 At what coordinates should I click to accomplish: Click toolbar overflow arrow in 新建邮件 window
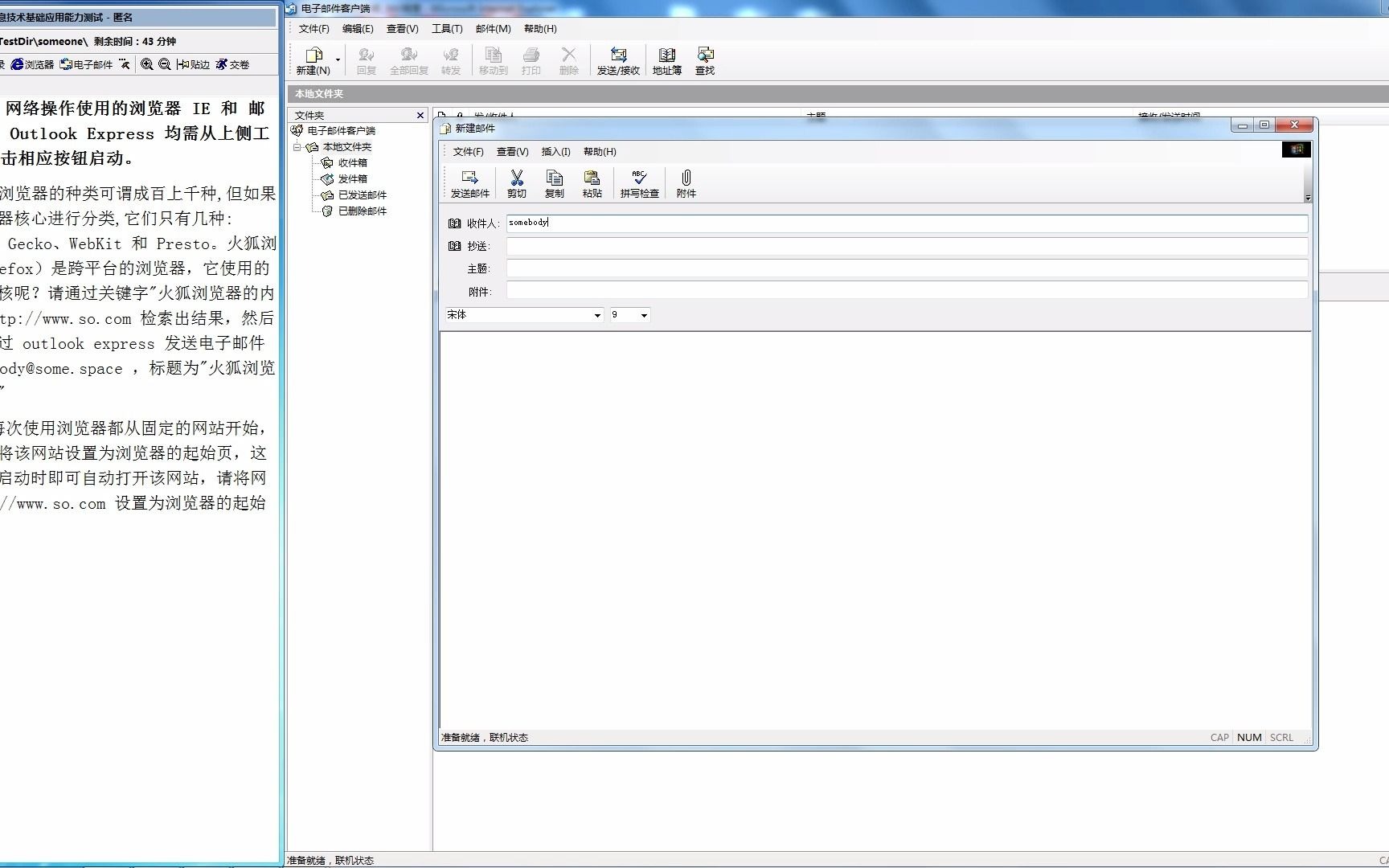pos(1308,198)
